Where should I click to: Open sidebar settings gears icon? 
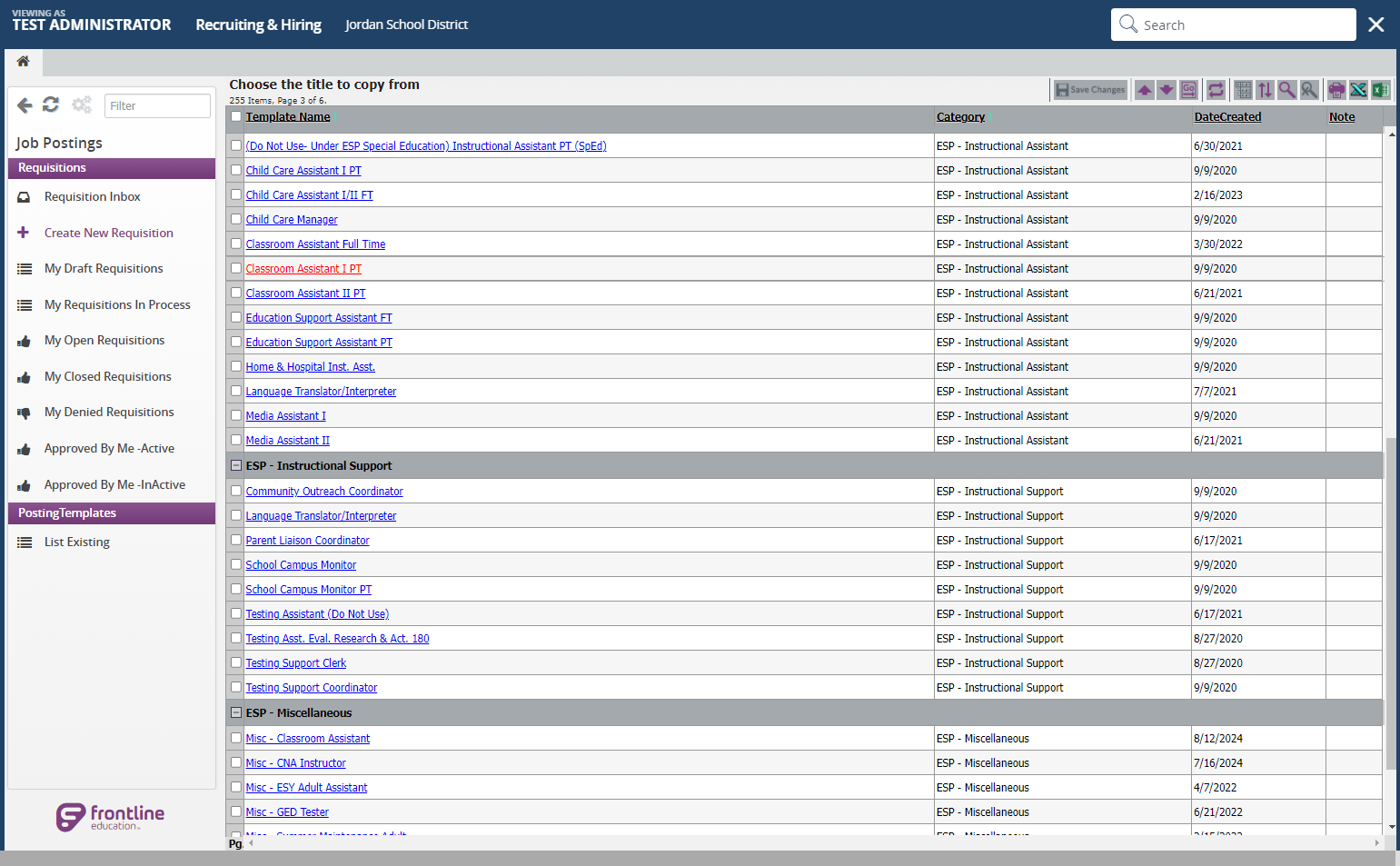[82, 105]
